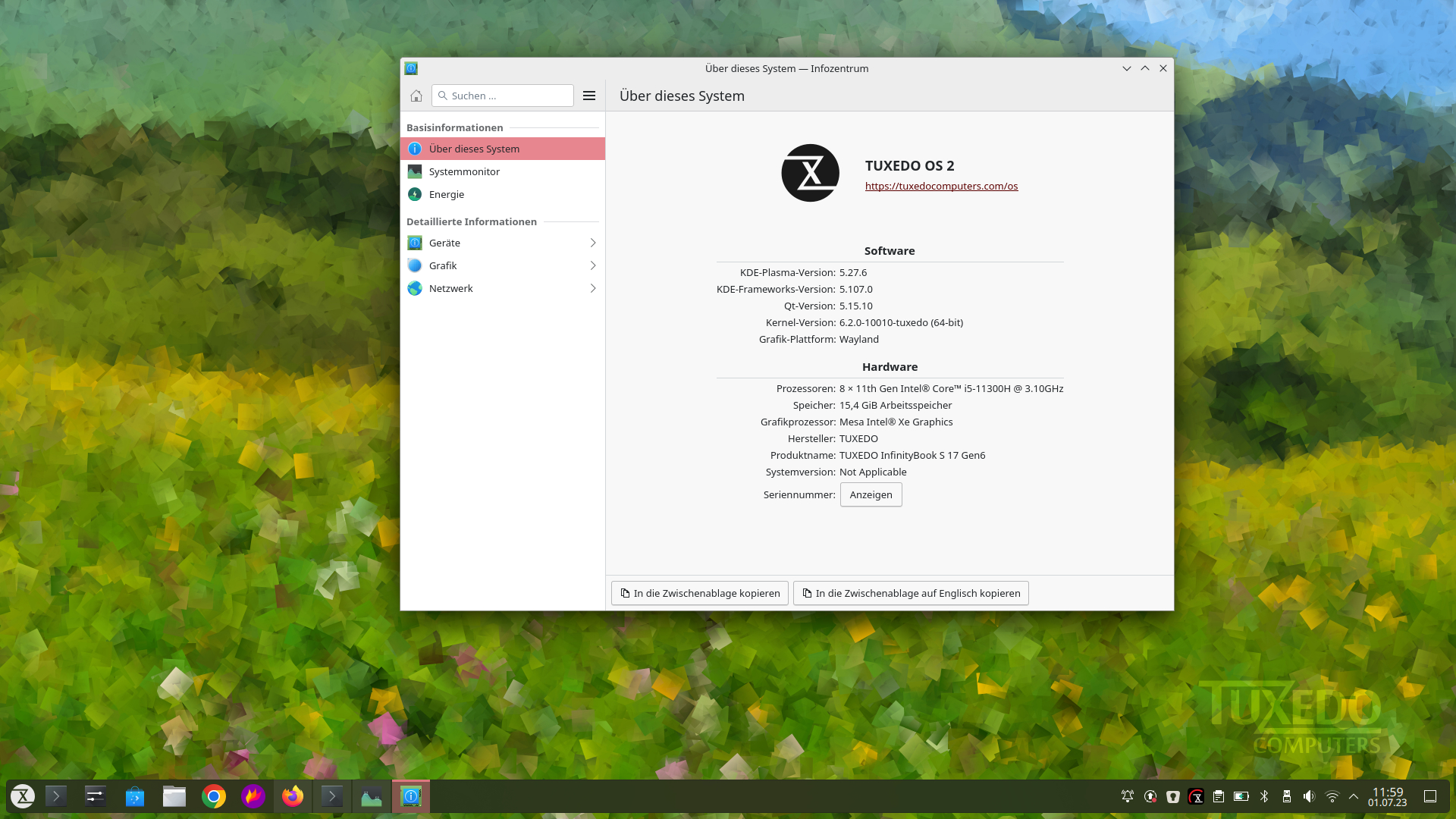Click In die Zwischenablage auf Englisch kopieren
This screenshot has width=1456, height=819.
click(x=911, y=593)
